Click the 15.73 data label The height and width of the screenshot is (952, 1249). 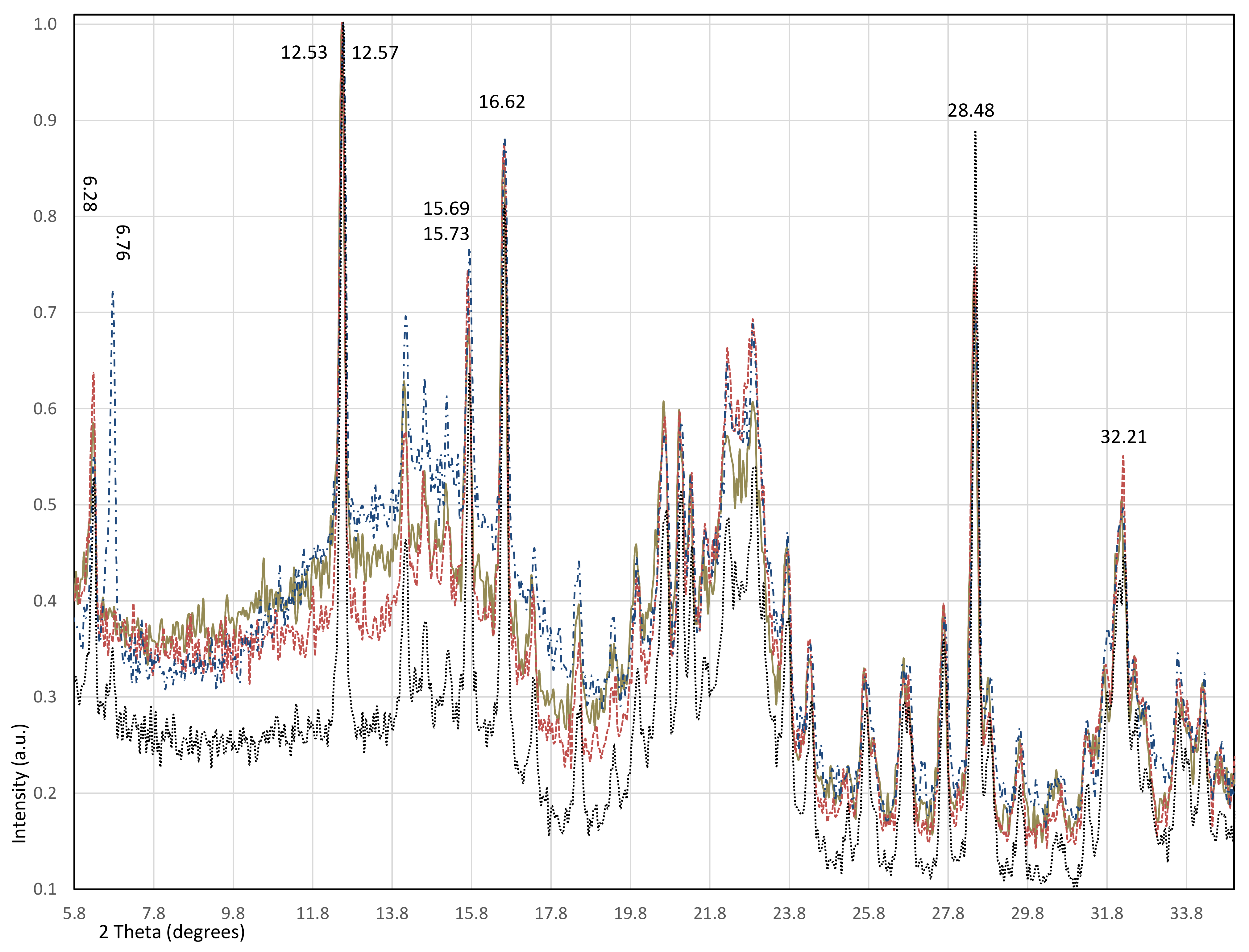tap(446, 234)
